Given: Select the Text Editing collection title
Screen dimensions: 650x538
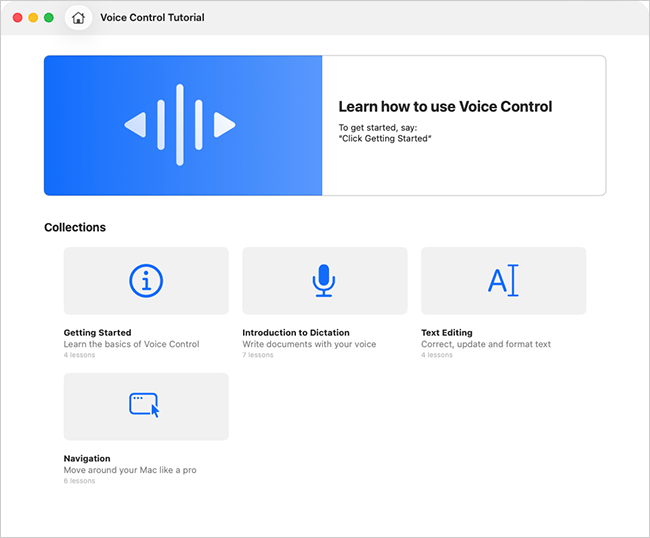Looking at the screenshot, I should 446,333.
